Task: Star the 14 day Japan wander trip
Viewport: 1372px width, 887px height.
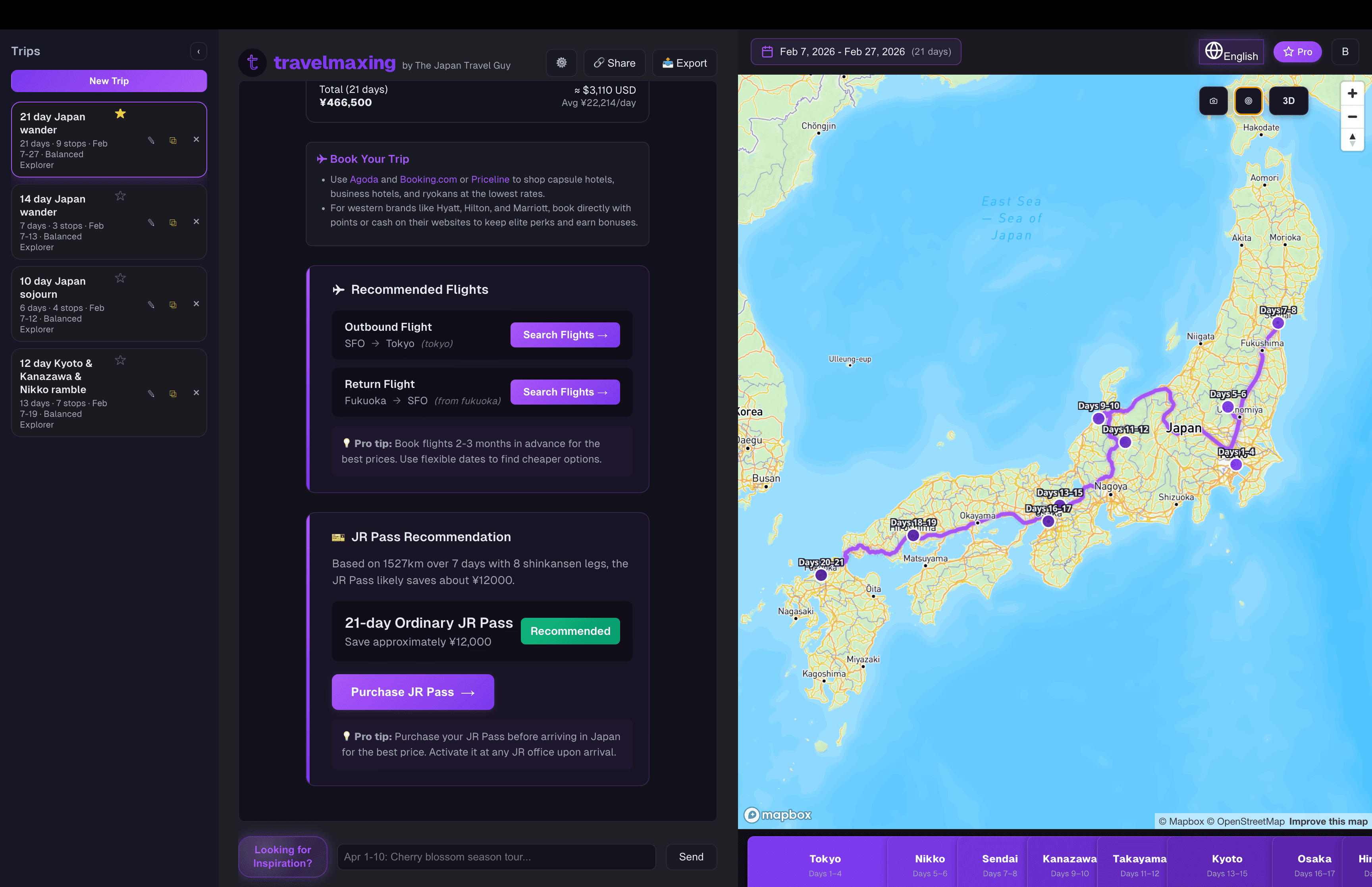Action: pyautogui.click(x=120, y=196)
